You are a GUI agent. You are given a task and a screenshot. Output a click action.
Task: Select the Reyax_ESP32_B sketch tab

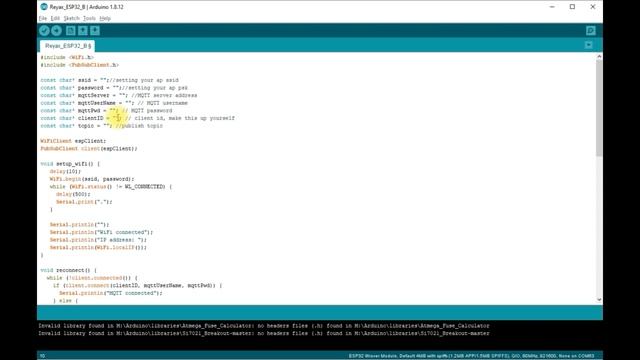tap(68, 46)
